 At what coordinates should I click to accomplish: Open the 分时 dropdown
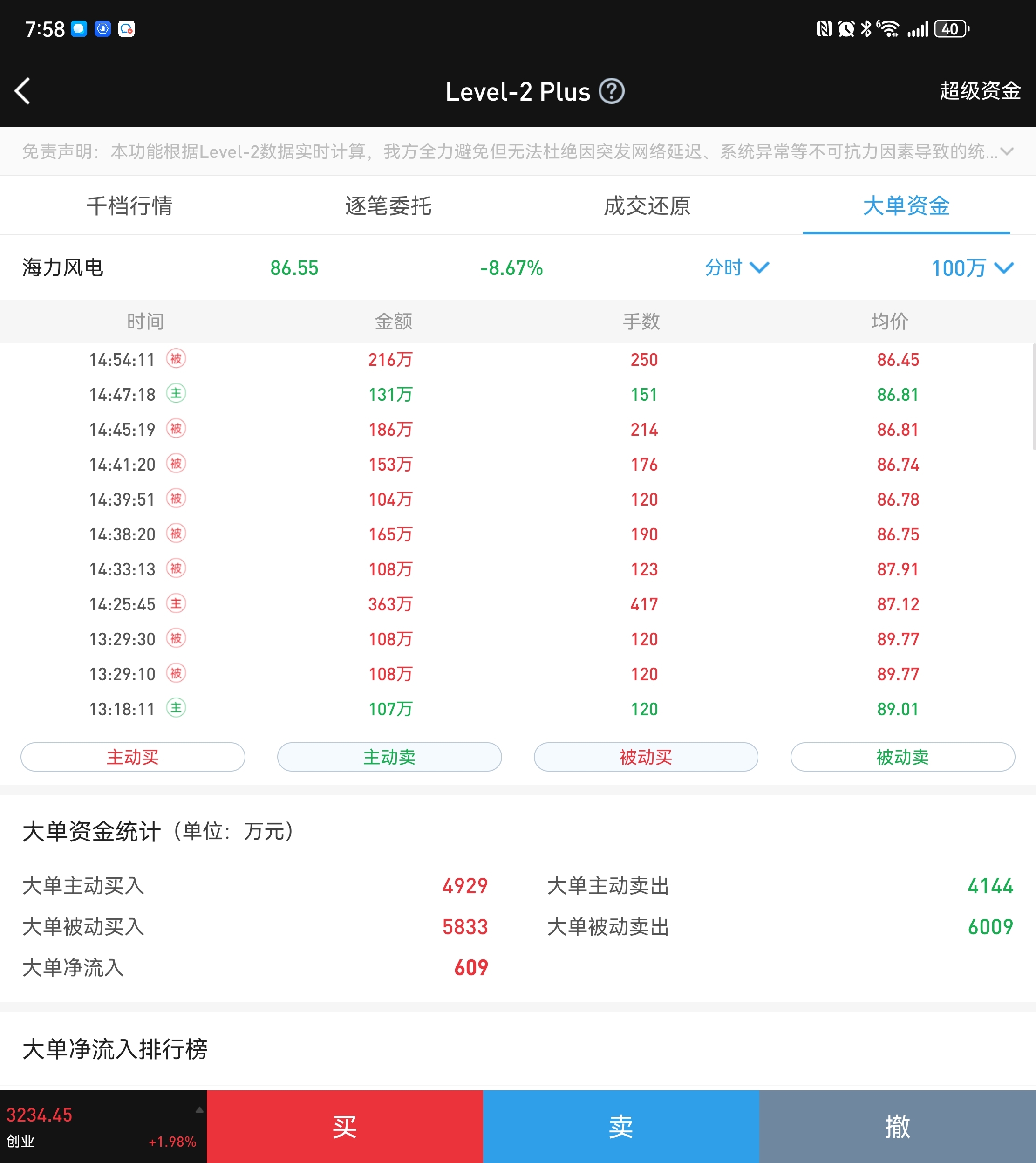[736, 267]
